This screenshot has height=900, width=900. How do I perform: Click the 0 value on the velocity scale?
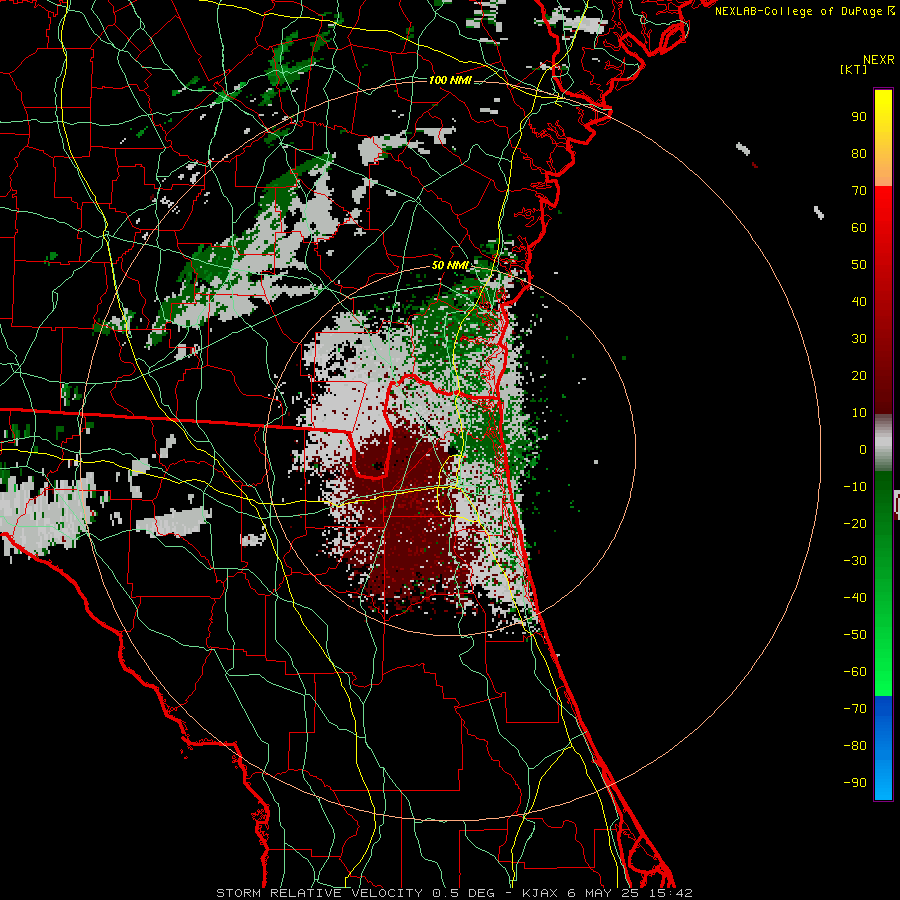[x=863, y=450]
